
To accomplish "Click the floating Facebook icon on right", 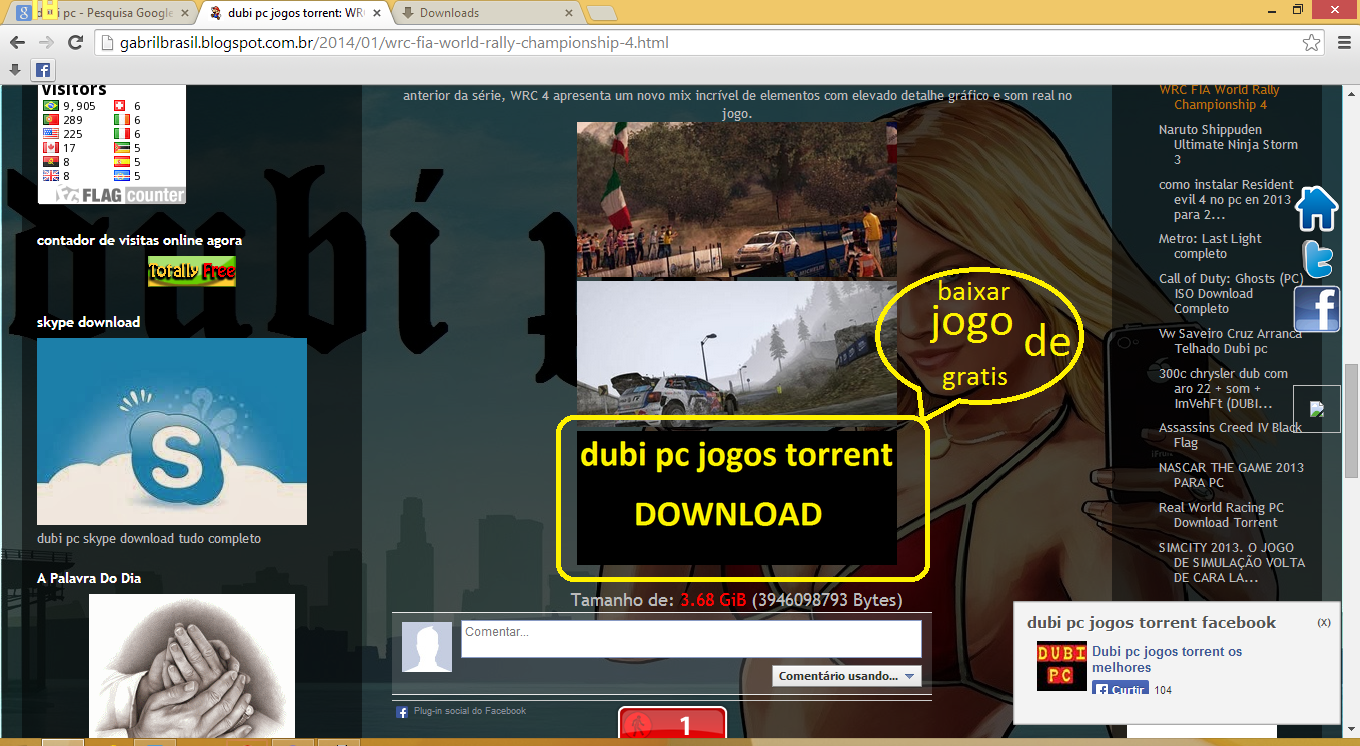I will click(x=1317, y=309).
